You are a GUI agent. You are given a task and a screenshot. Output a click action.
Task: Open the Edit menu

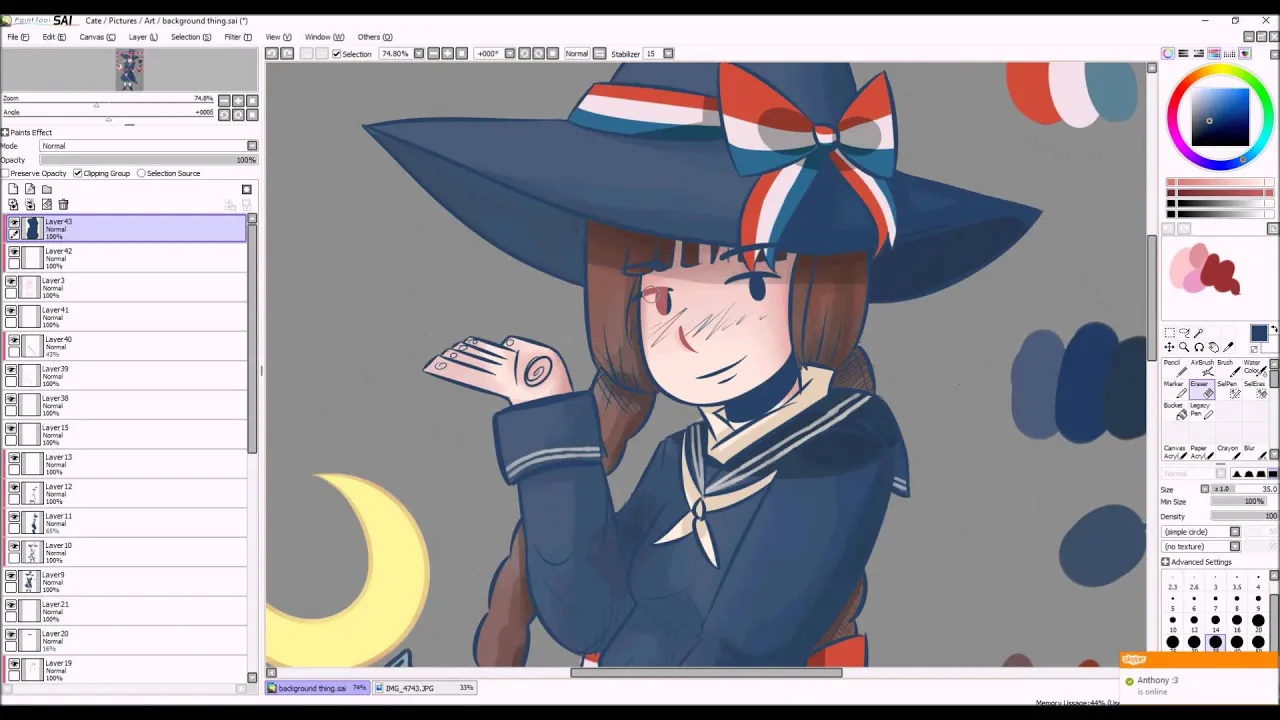(54, 37)
